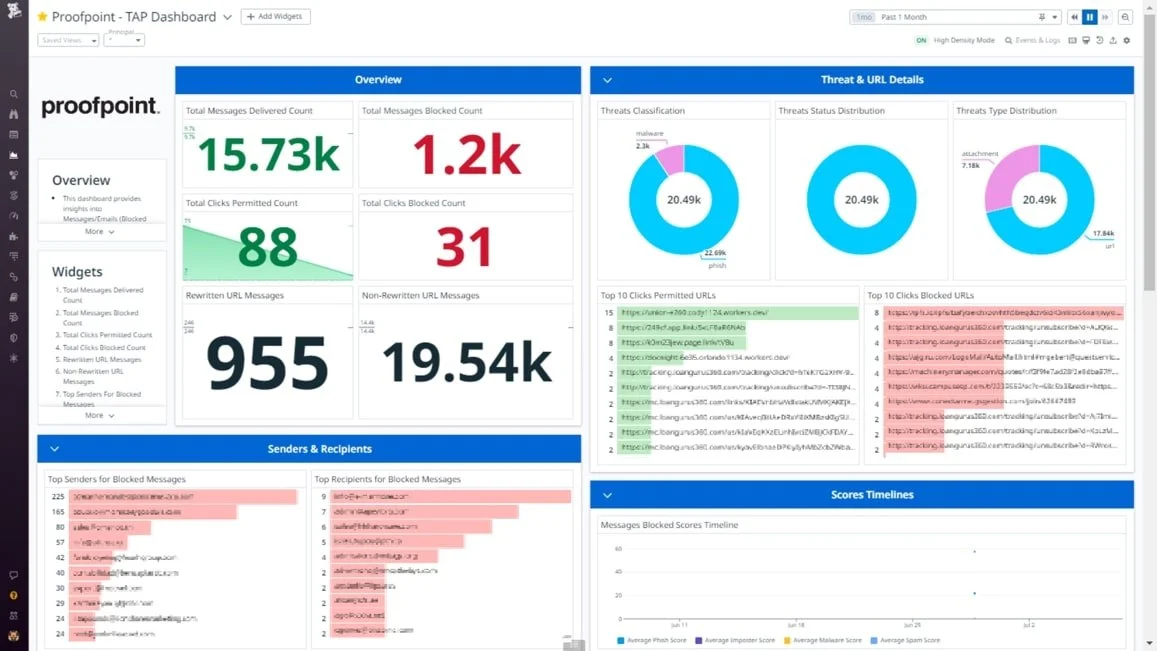Click More under the Widgets list

coord(97,415)
